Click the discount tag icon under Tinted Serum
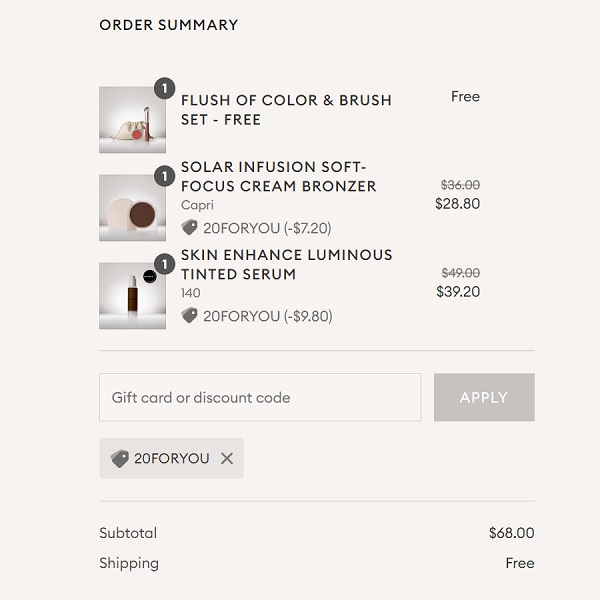 pos(190,315)
